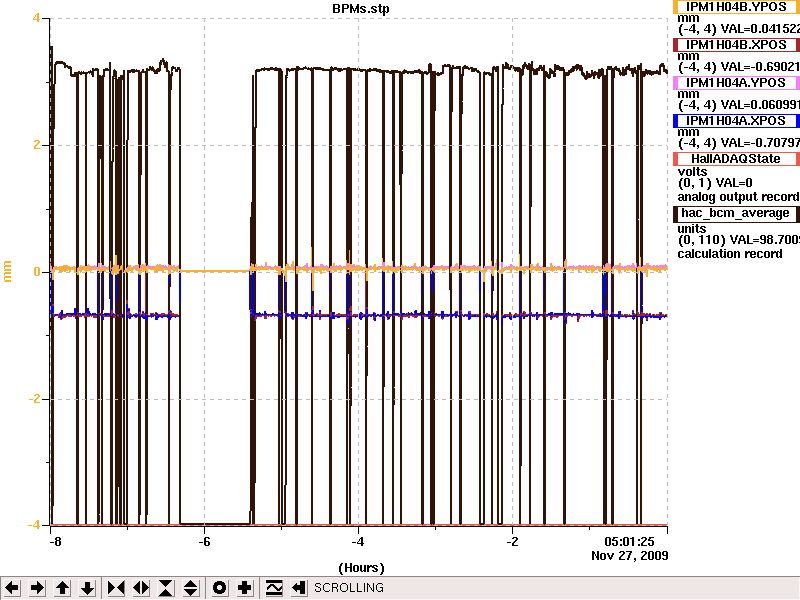Click the (-4, 4) VAL=0.060991 readout

739,105
